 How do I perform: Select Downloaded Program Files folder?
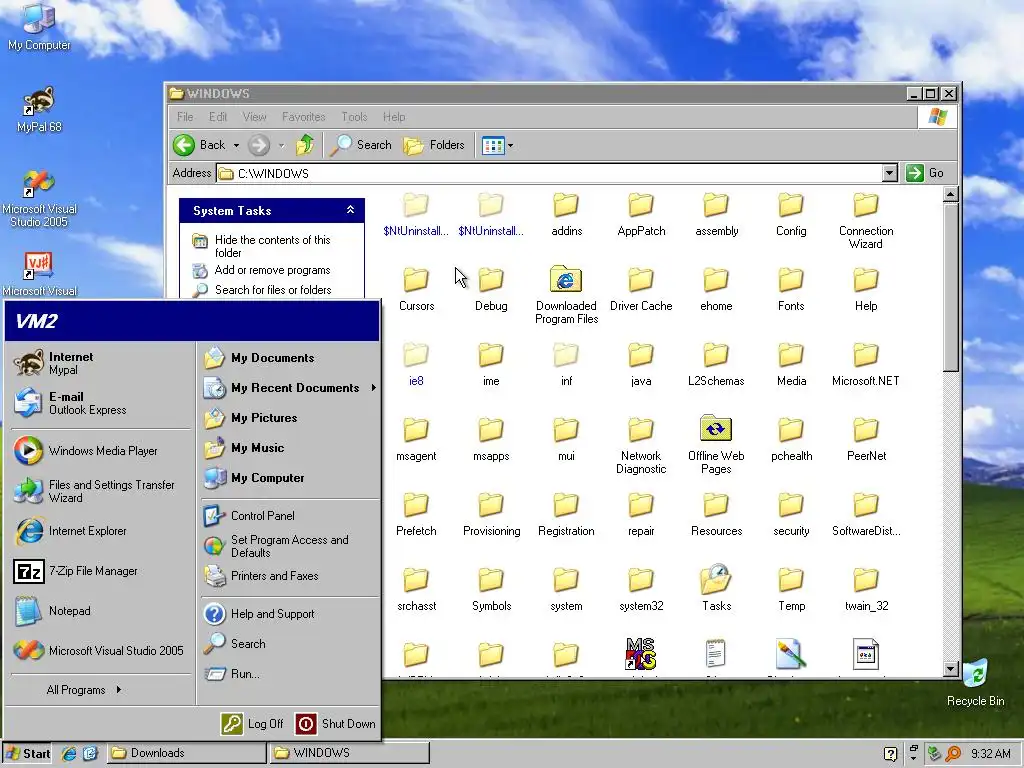tap(566, 295)
